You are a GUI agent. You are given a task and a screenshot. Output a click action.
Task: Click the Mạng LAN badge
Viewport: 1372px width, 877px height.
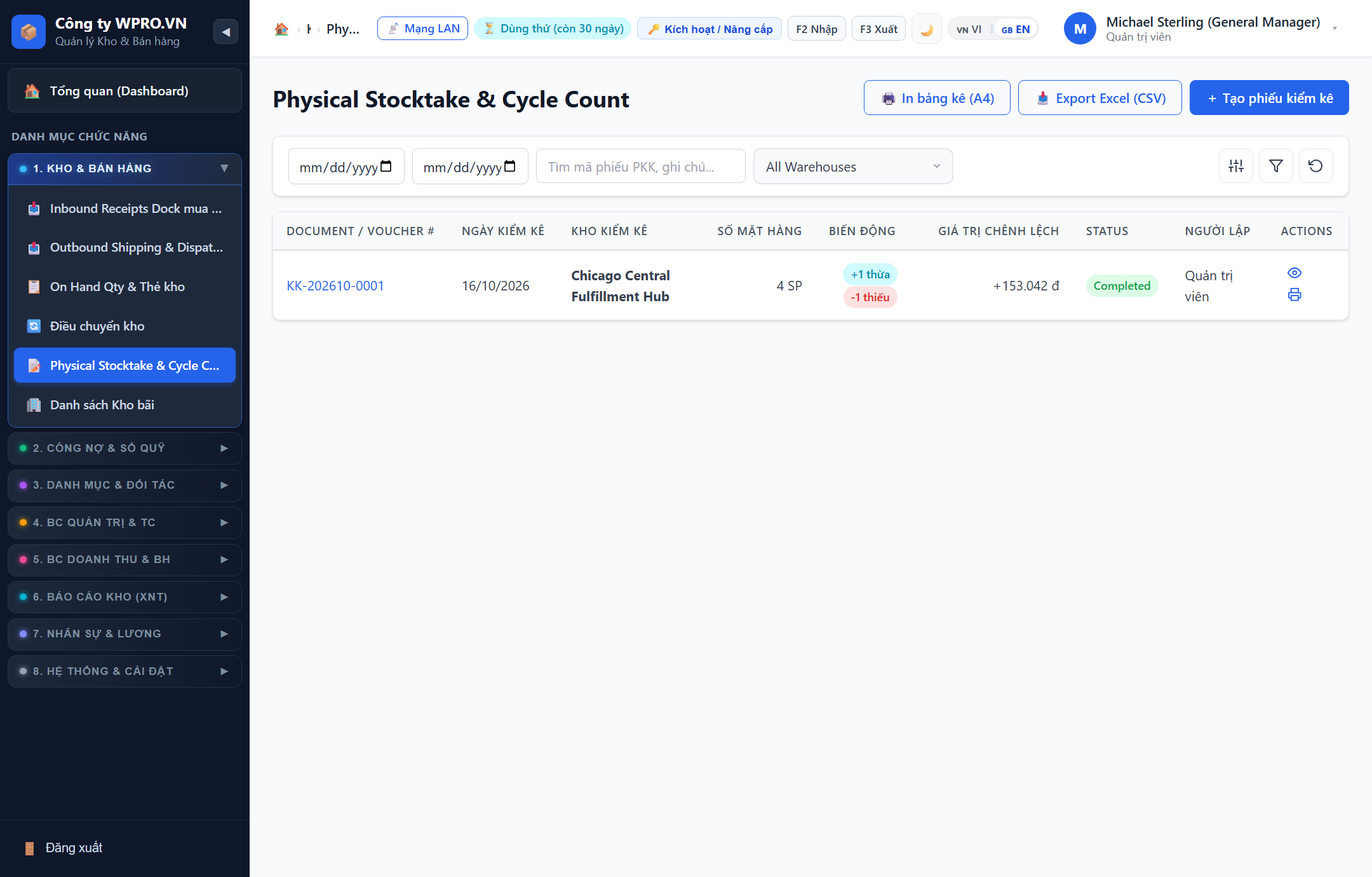422,29
